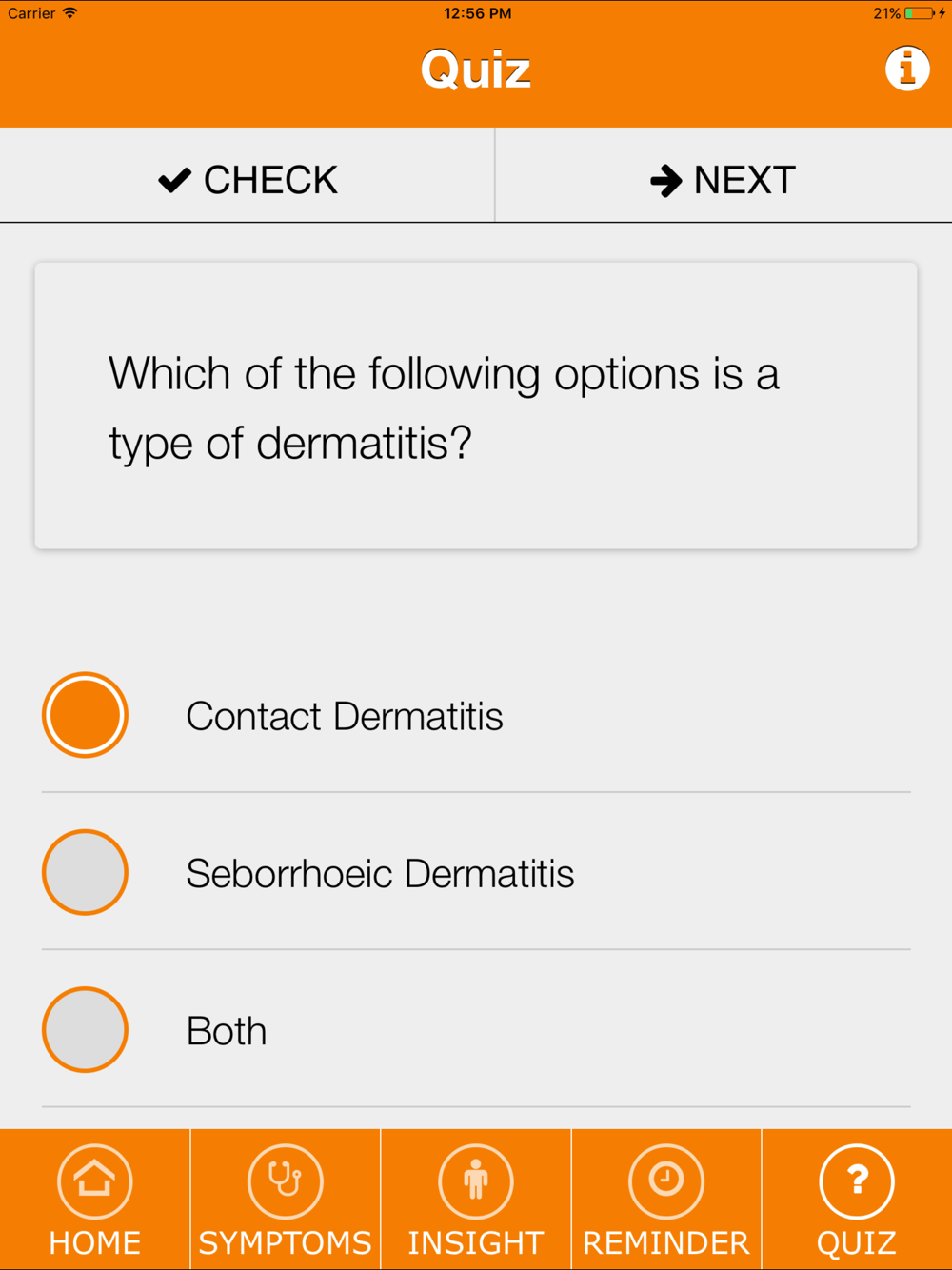Switch to the SYMPTOMS tab label
952x1270 pixels.
coord(286,1242)
